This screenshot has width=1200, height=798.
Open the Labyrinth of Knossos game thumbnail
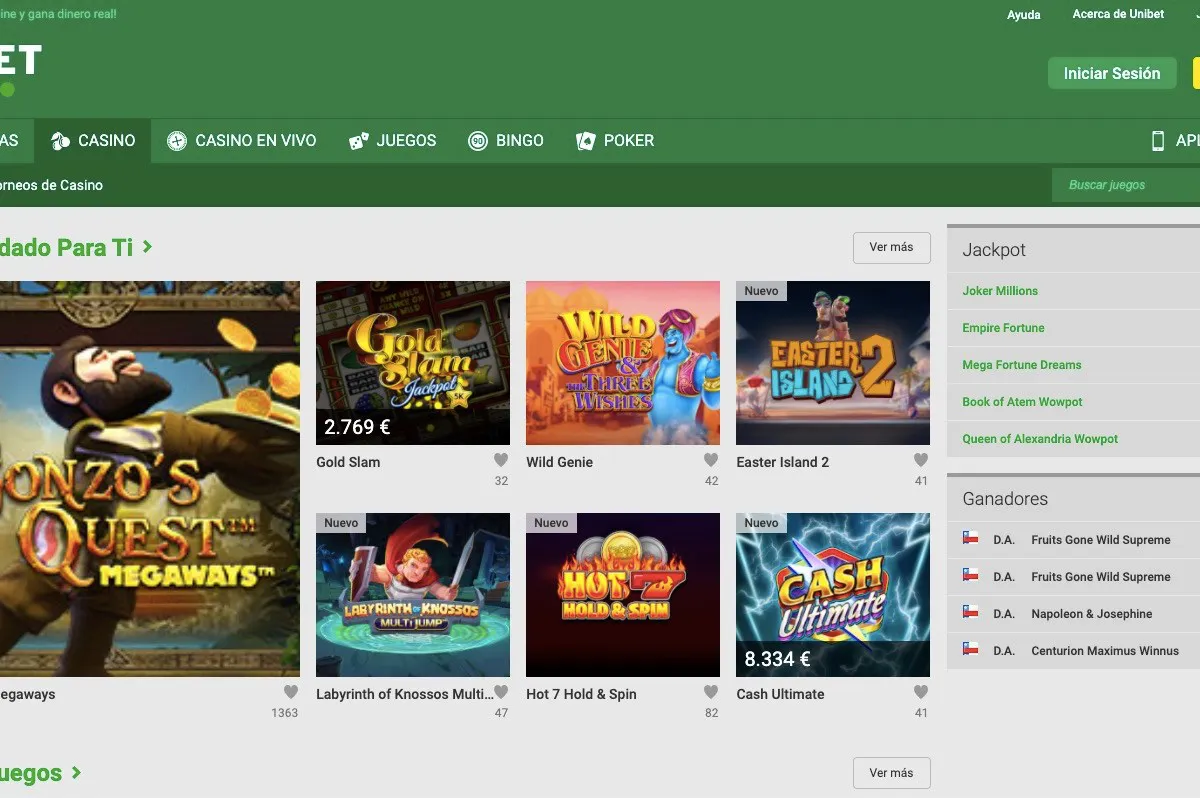413,595
